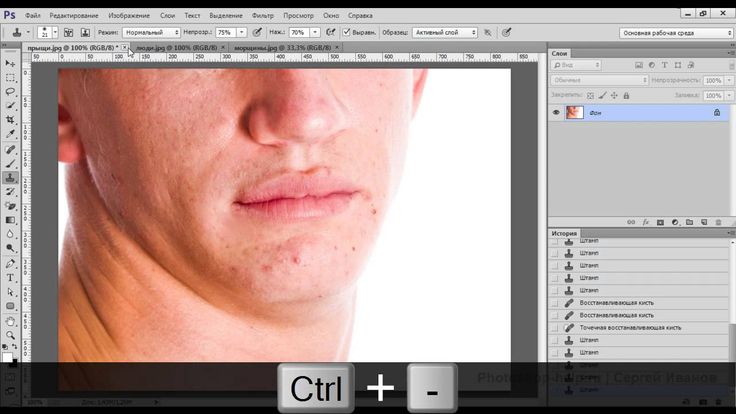Screen dimensions: 736x414
Task: Open the brush preset picker arrow
Action: pyautogui.click(x=55, y=32)
